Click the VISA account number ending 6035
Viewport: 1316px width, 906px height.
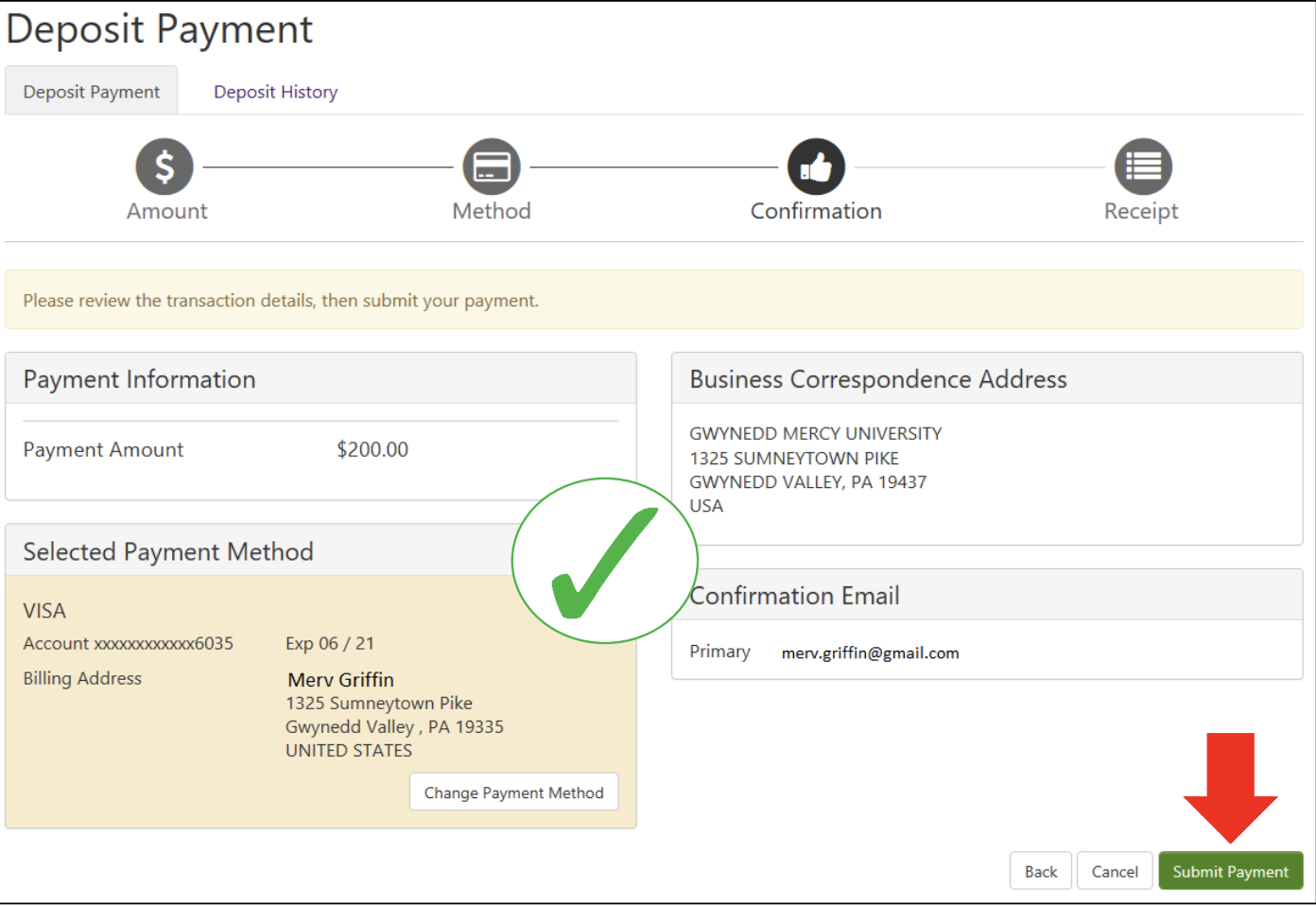click(x=129, y=644)
